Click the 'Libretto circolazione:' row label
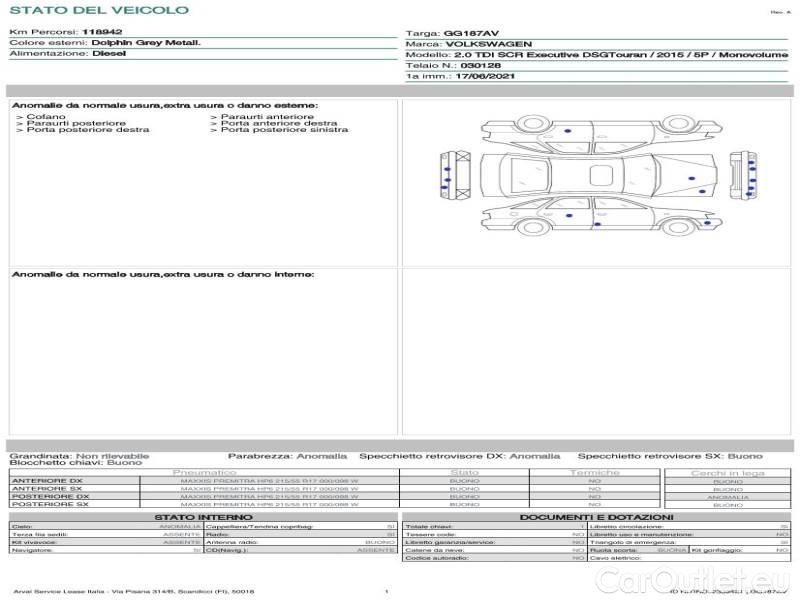Screen dimensions: 800x600 click(626, 527)
